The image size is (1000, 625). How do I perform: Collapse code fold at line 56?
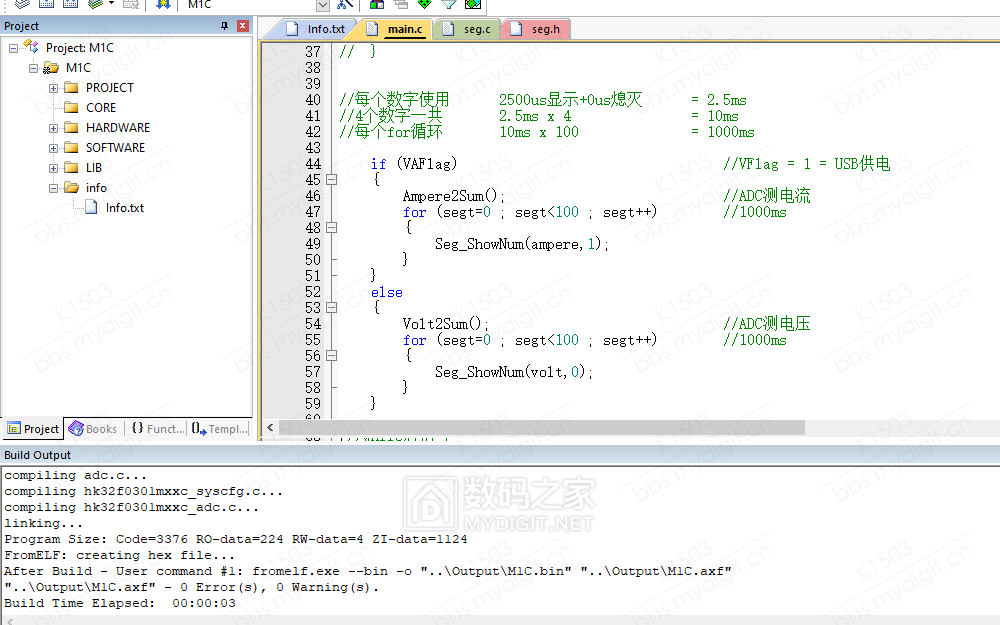[x=332, y=355]
